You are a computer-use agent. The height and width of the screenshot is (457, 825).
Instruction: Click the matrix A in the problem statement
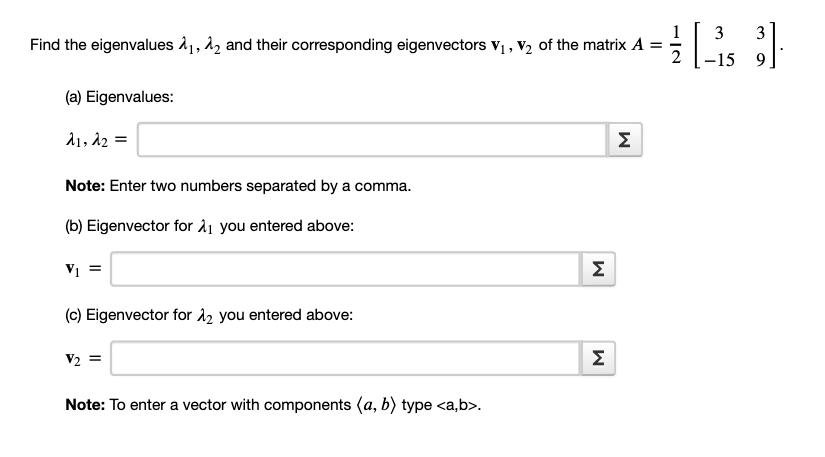[x=735, y=46]
